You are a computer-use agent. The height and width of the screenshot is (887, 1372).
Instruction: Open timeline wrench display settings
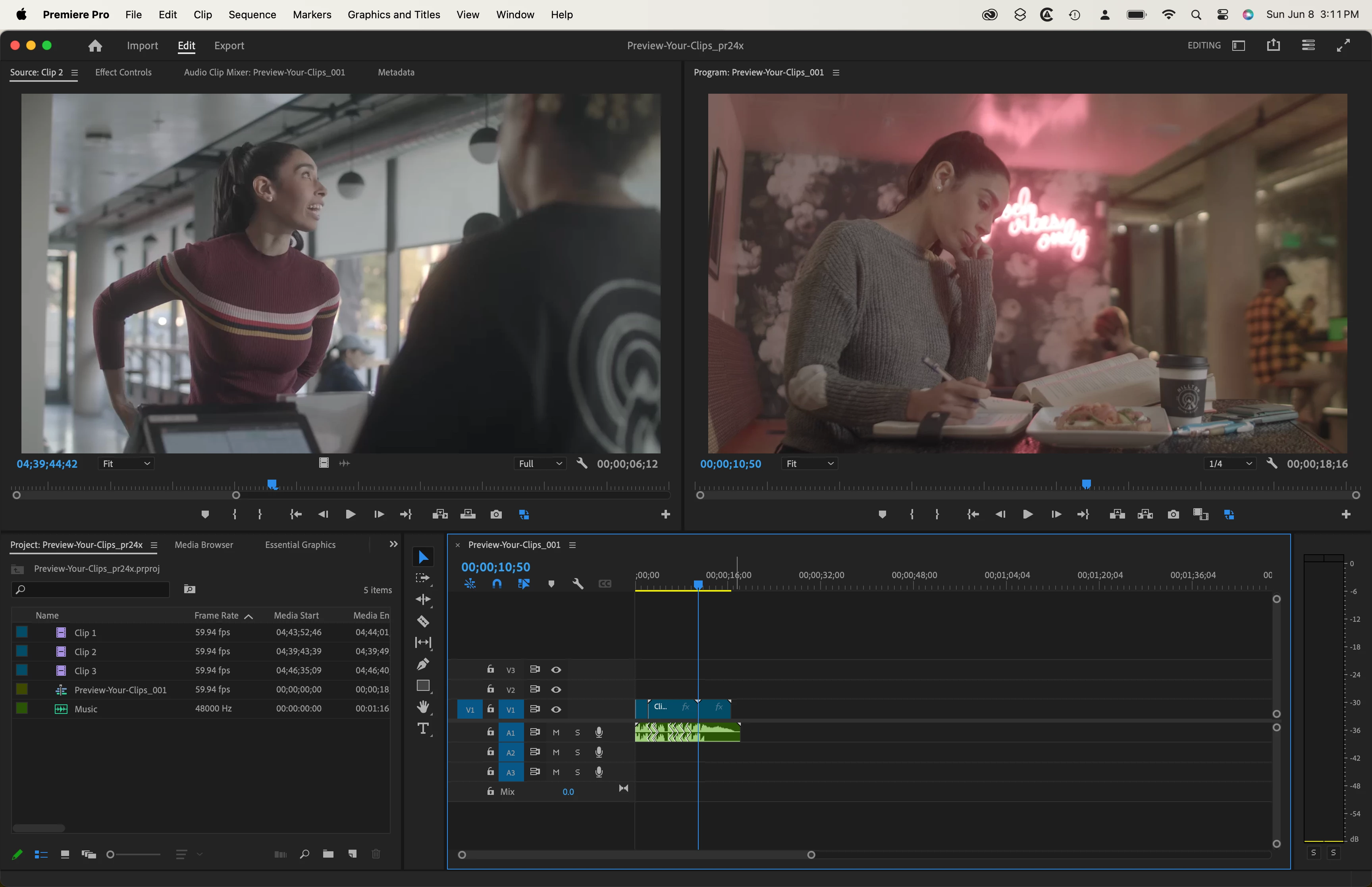point(578,584)
